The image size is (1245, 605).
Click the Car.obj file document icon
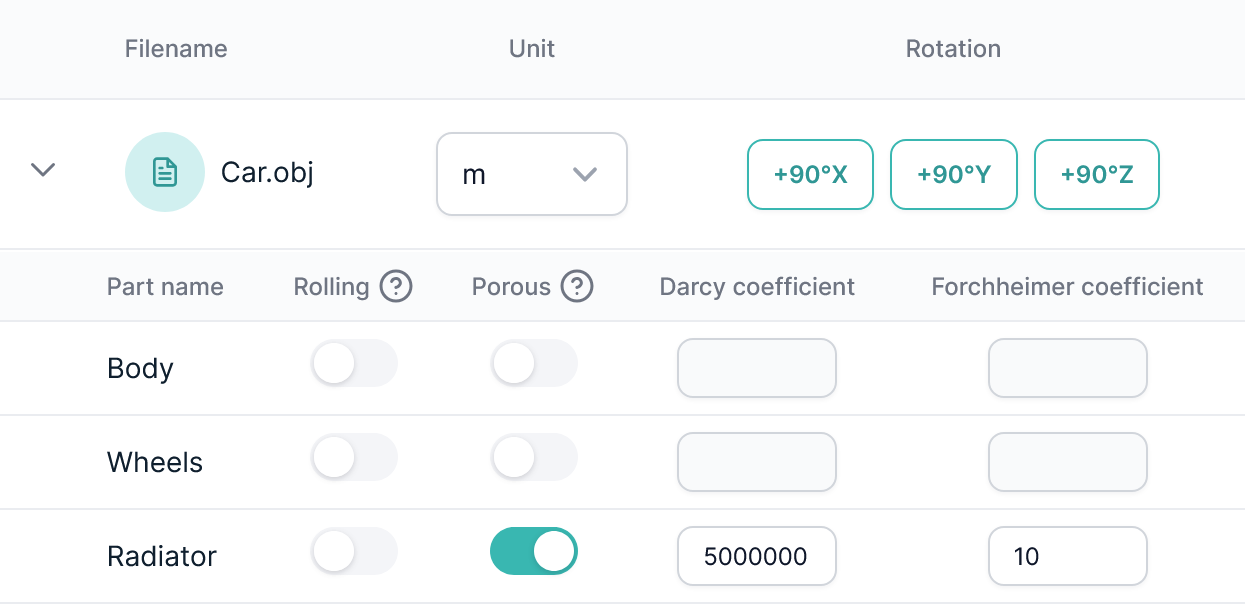[x=165, y=172]
